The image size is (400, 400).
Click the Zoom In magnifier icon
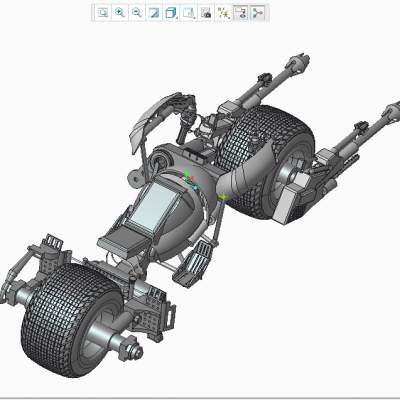119,13
